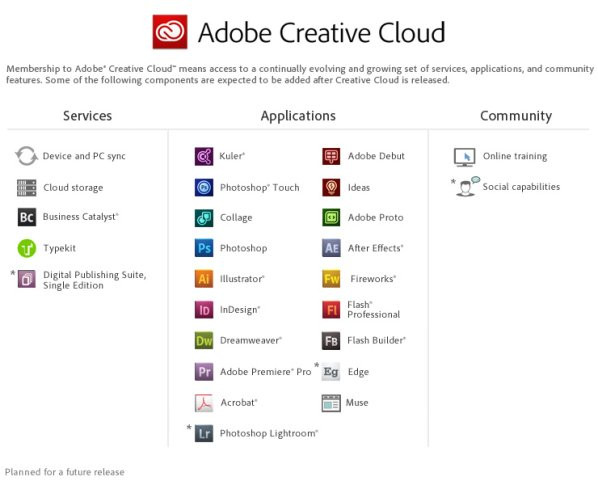Click the 'Adobe Proto' label
The image size is (598, 485).
pos(376,217)
